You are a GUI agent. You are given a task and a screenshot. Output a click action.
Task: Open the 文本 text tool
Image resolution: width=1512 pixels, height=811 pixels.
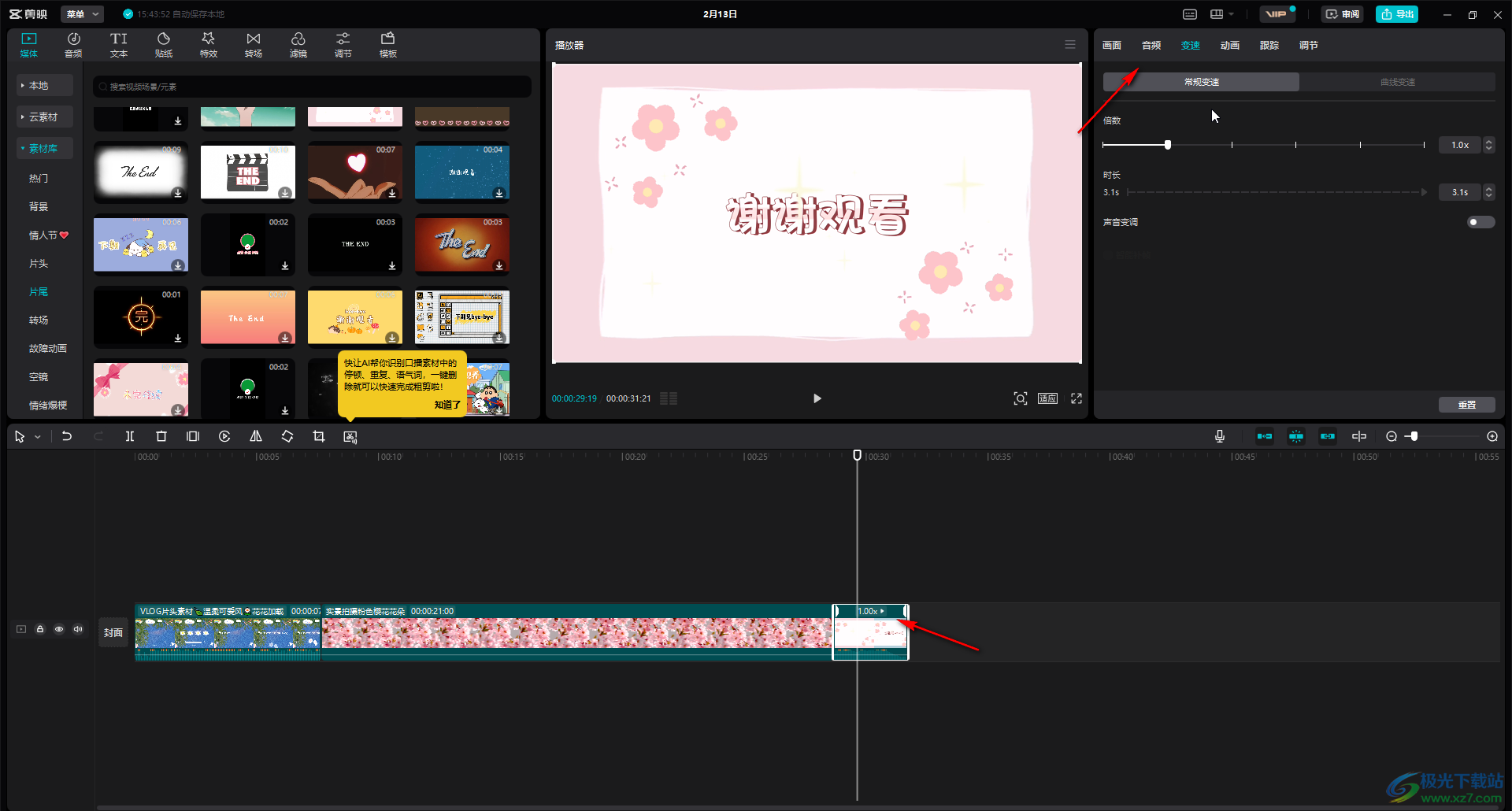(x=119, y=45)
